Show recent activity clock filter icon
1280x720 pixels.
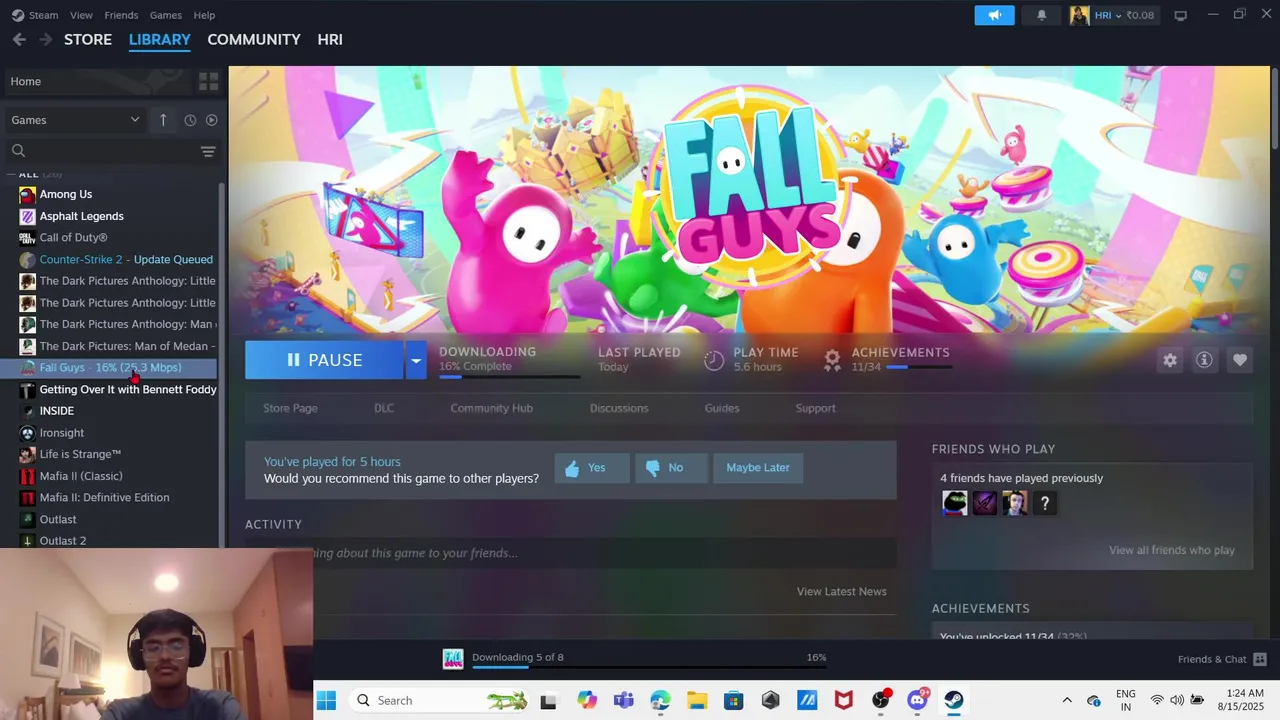pos(190,120)
